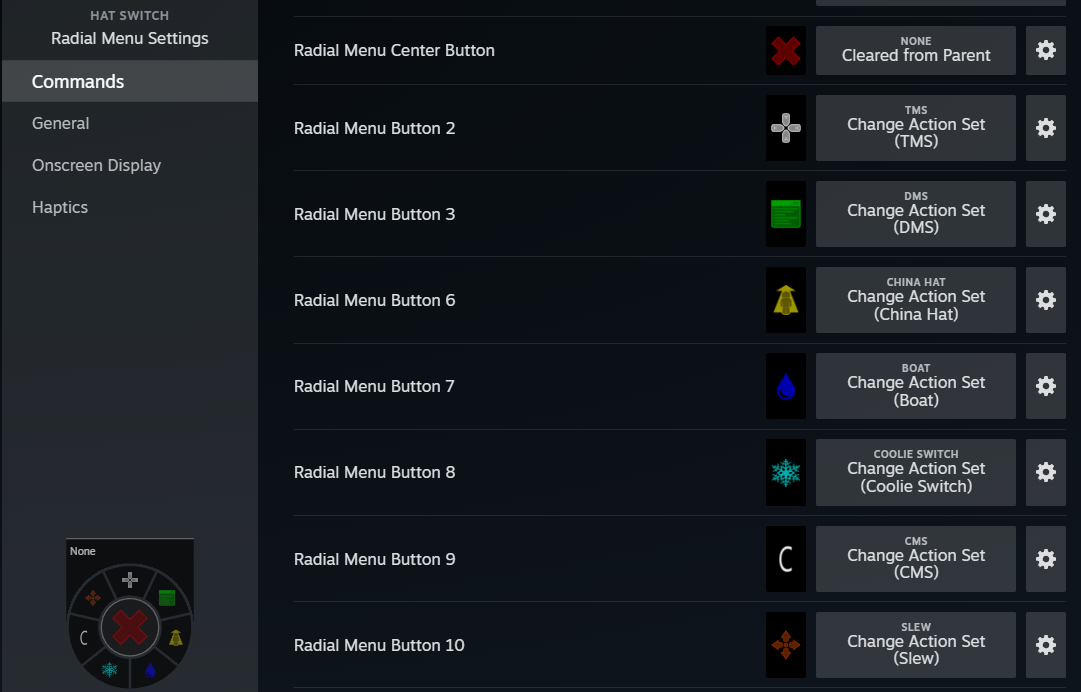Open the Onscreen Display tab
1081x692 pixels.
click(x=96, y=166)
